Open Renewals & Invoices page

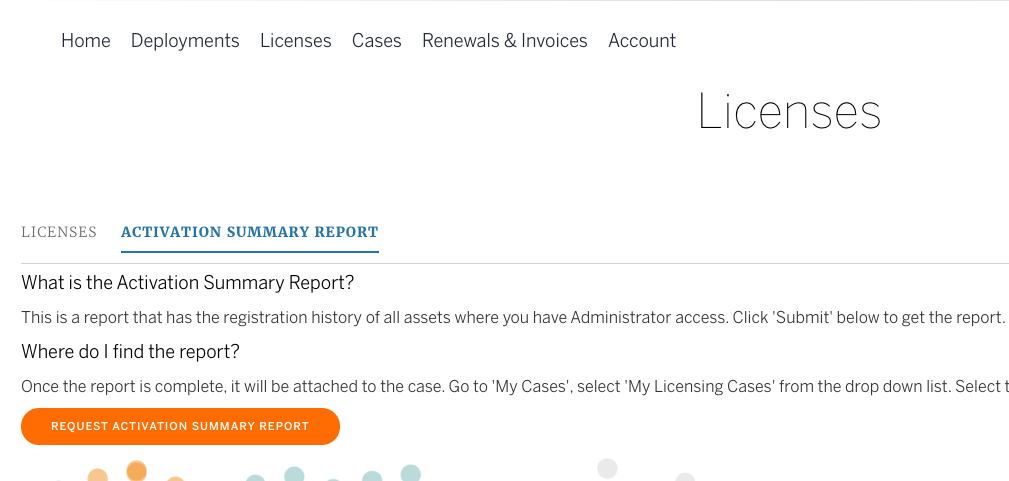[504, 41]
